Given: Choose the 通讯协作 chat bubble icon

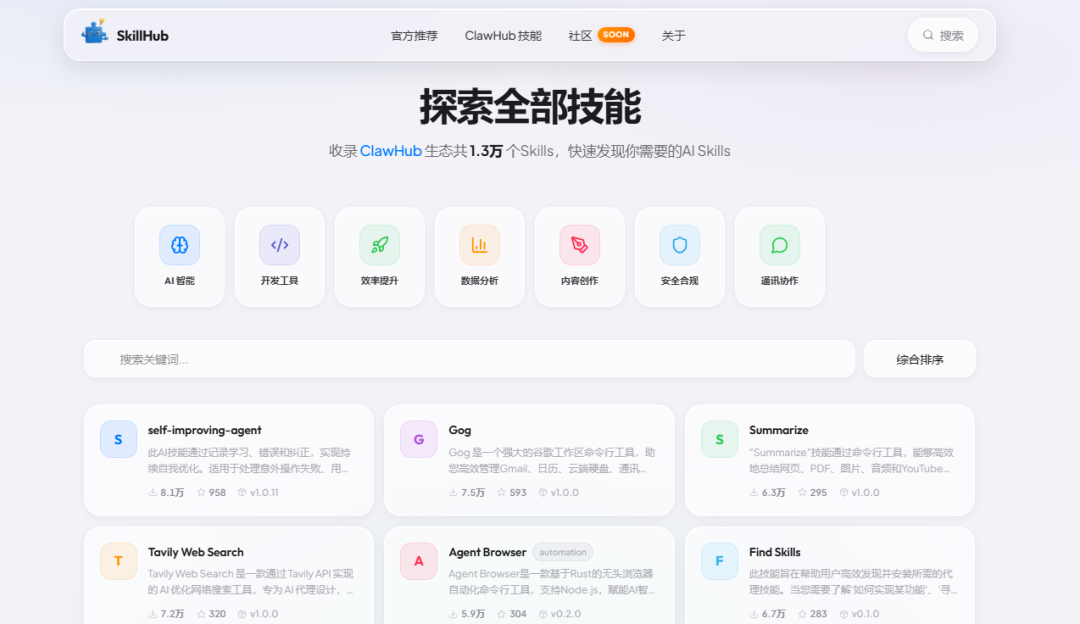Looking at the screenshot, I should point(780,245).
